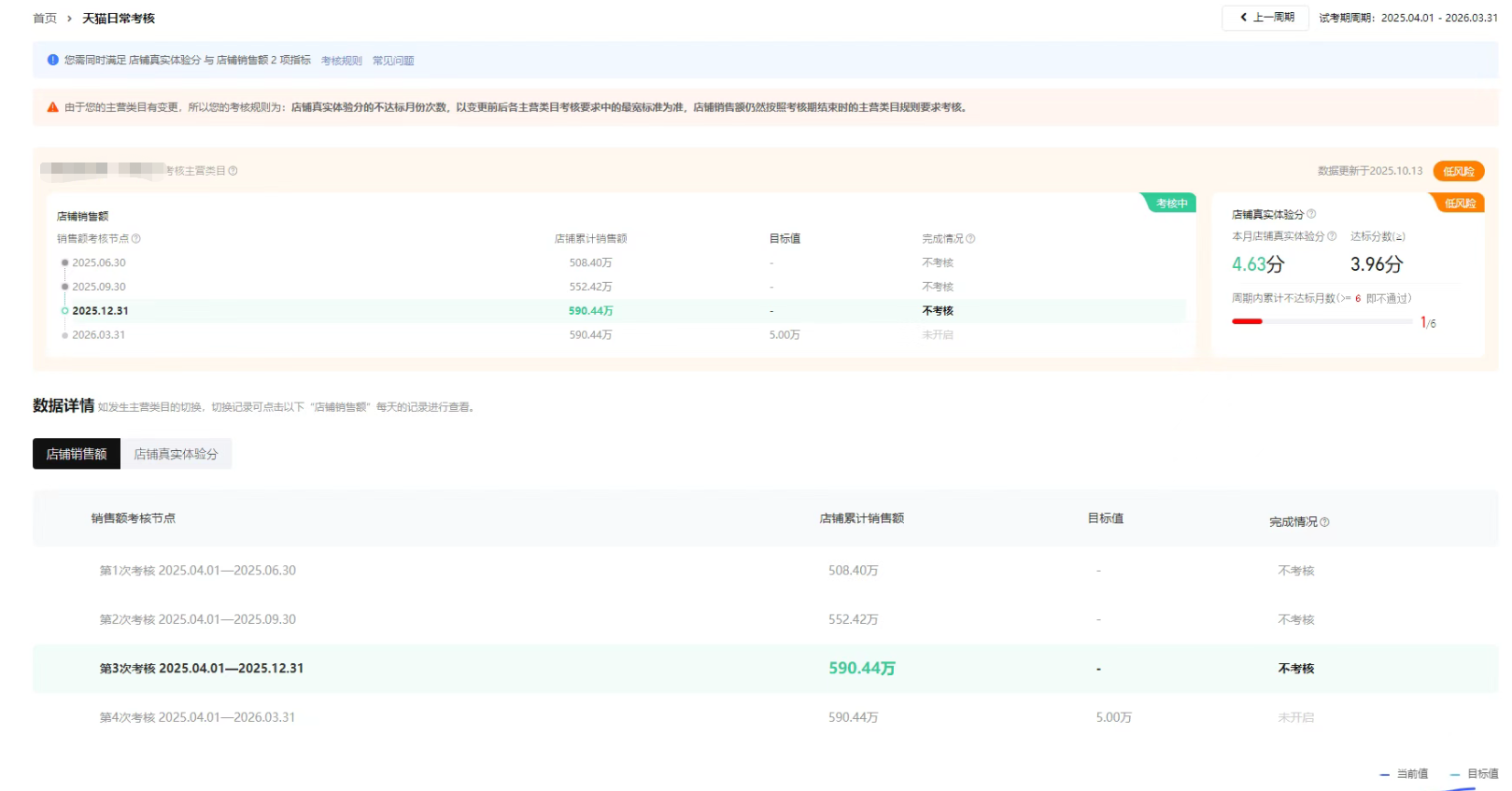Viewport: 1512px width, 791px height.
Task: Select the 2025.06.30 assessment node
Action: (x=98, y=263)
